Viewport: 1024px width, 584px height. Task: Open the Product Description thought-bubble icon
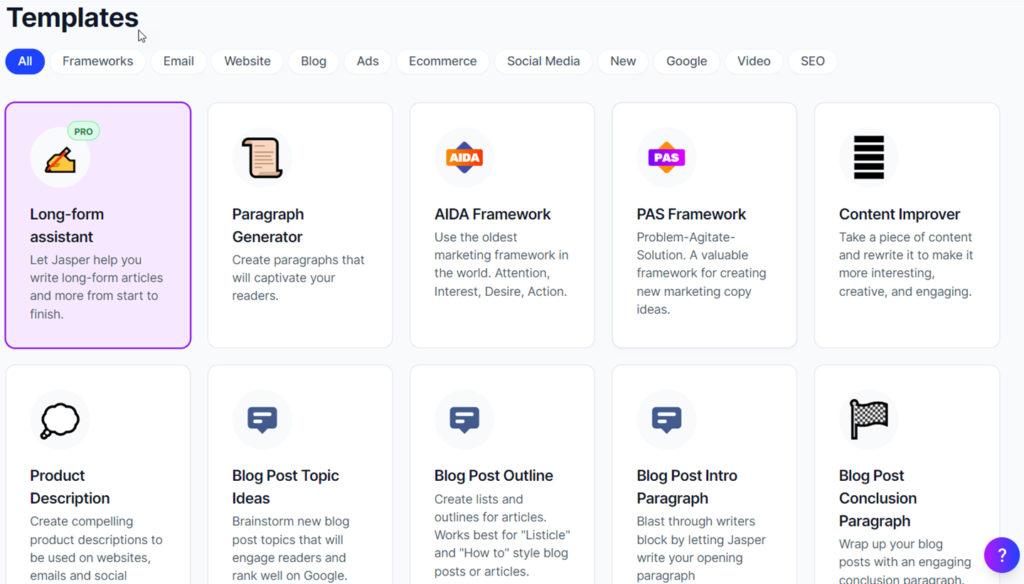tap(60, 419)
